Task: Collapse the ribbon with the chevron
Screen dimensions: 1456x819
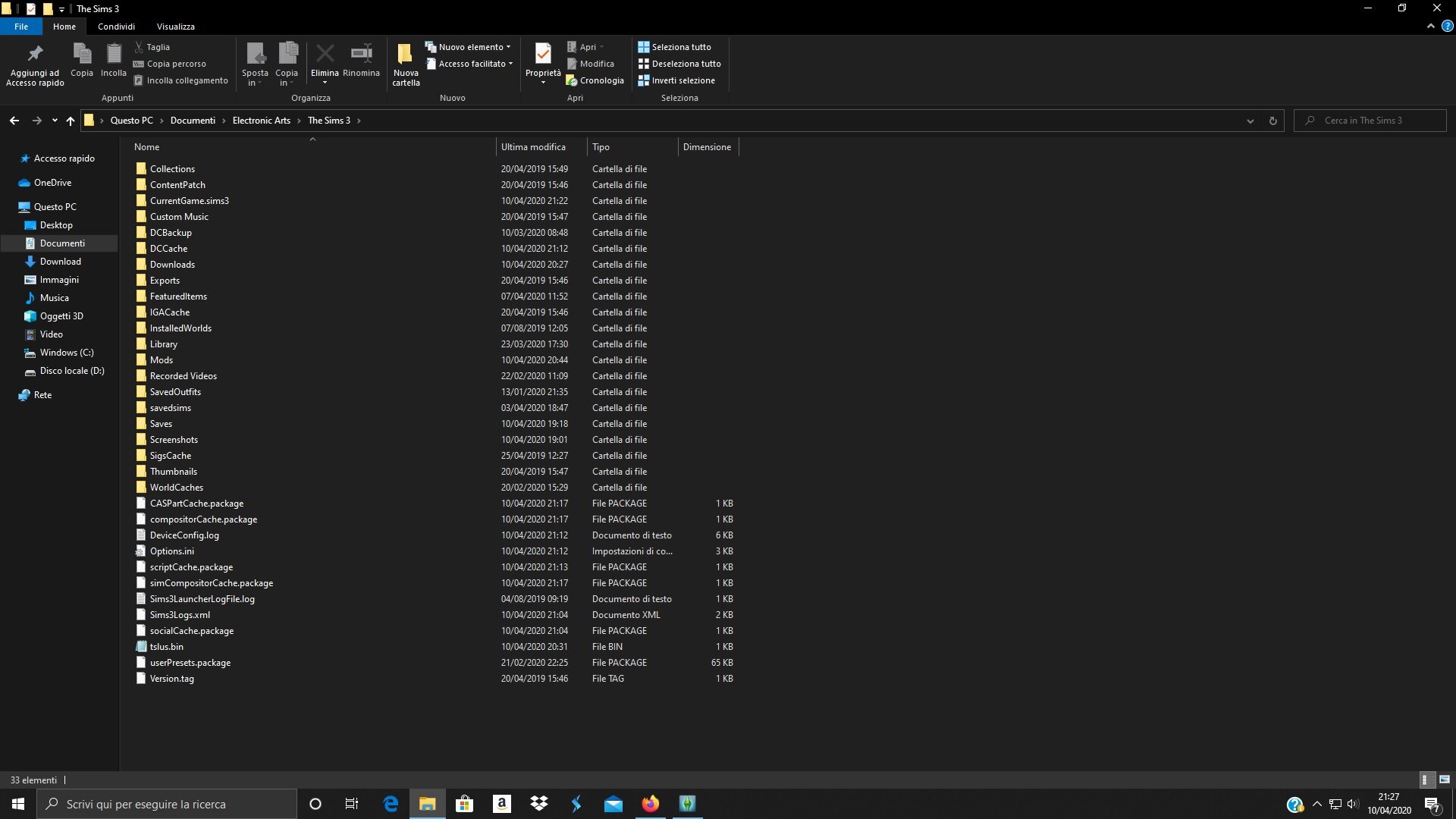Action: pyautogui.click(x=1431, y=27)
